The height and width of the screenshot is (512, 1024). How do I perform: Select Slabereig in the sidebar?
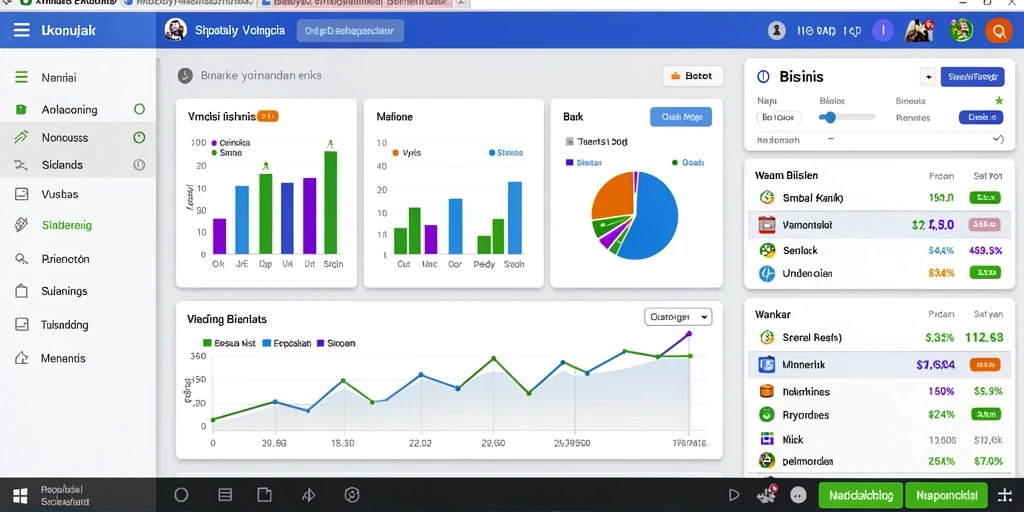pos(66,225)
